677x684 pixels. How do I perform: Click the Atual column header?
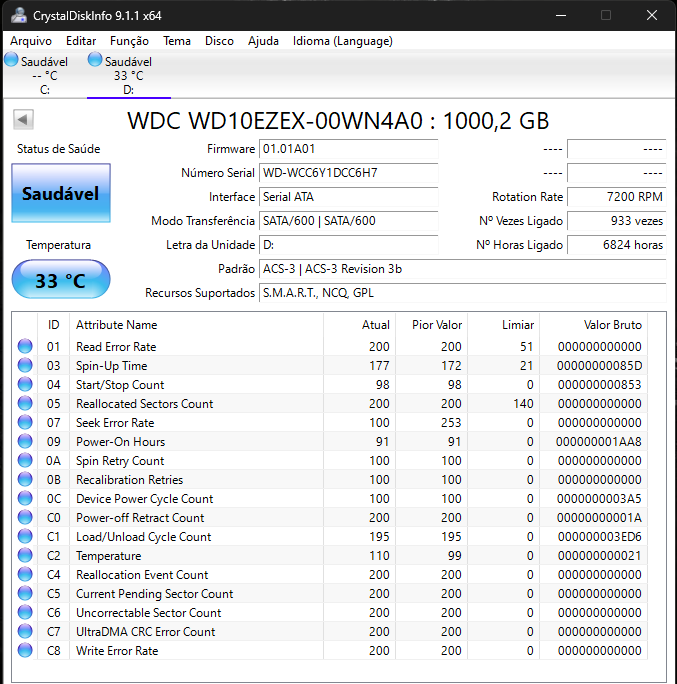pos(359,325)
